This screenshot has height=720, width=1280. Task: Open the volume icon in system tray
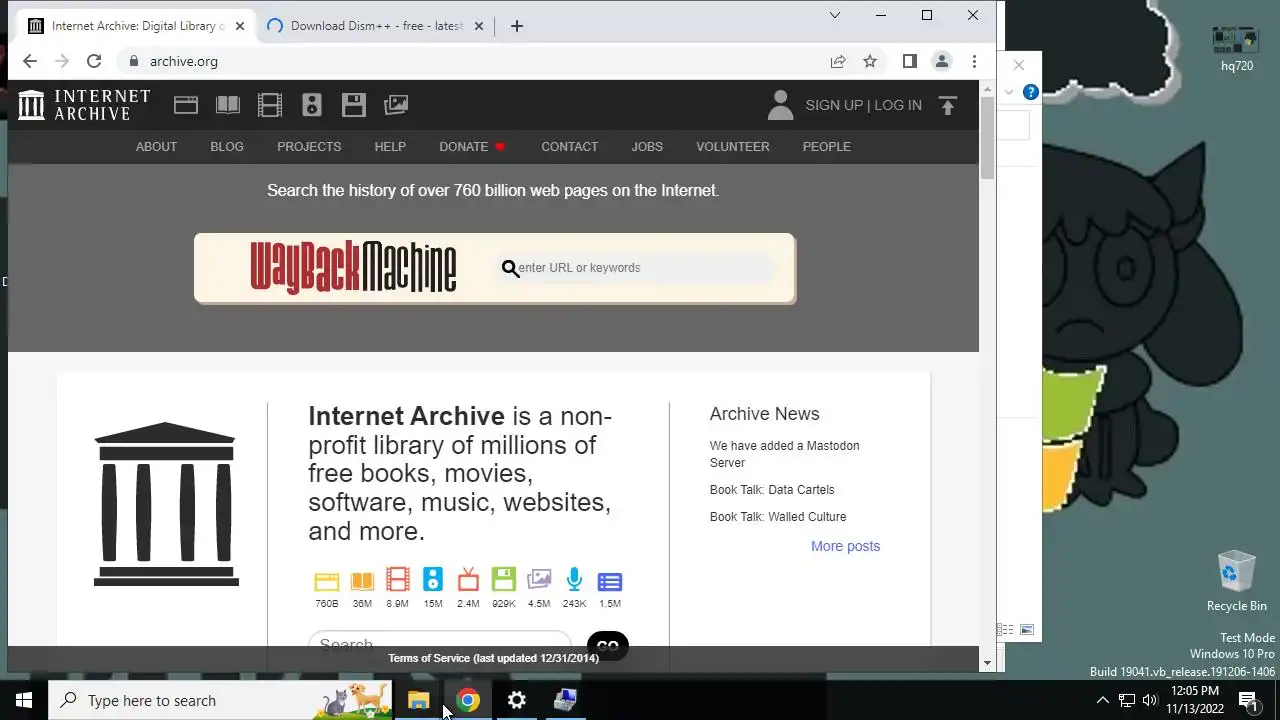click(x=1150, y=700)
